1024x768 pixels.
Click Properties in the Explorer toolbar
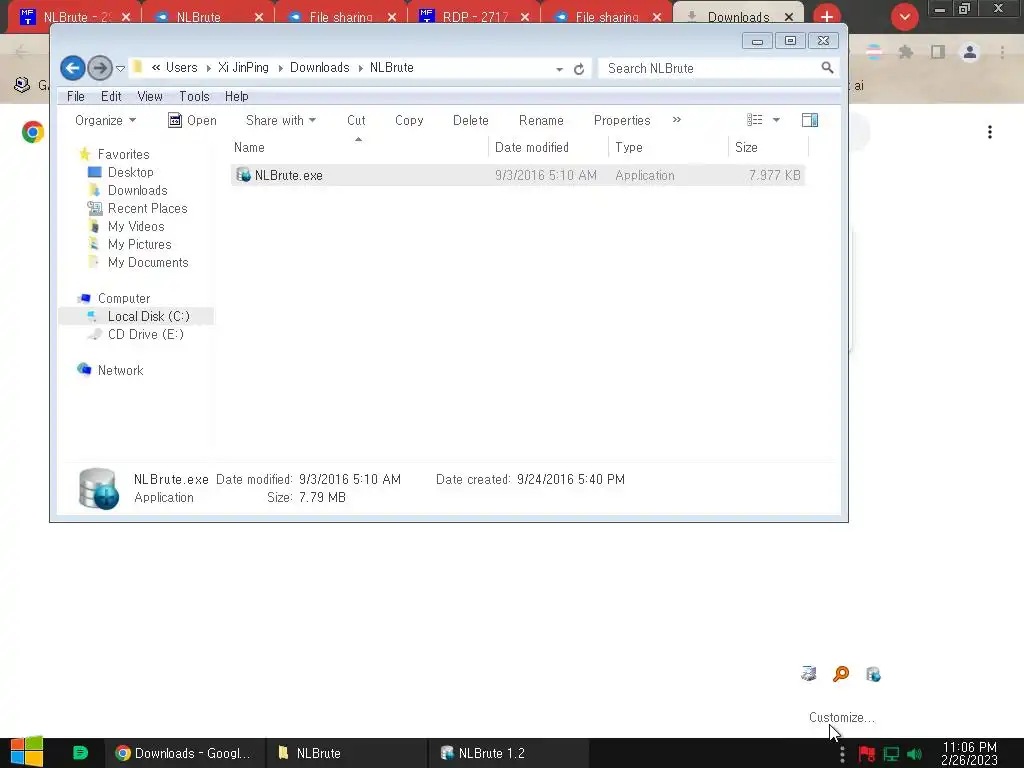[x=622, y=120]
